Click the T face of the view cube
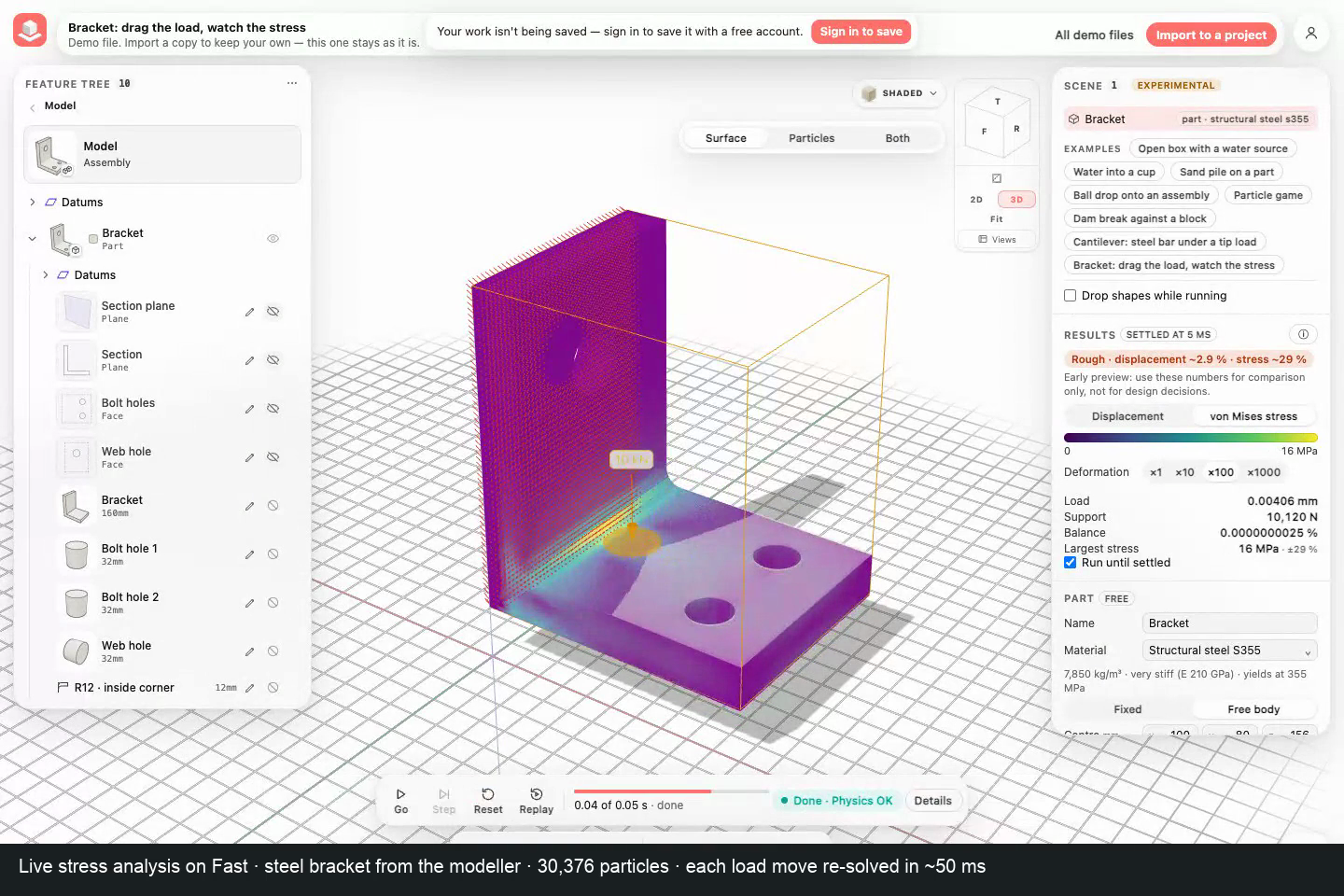1344x896 pixels. (998, 102)
